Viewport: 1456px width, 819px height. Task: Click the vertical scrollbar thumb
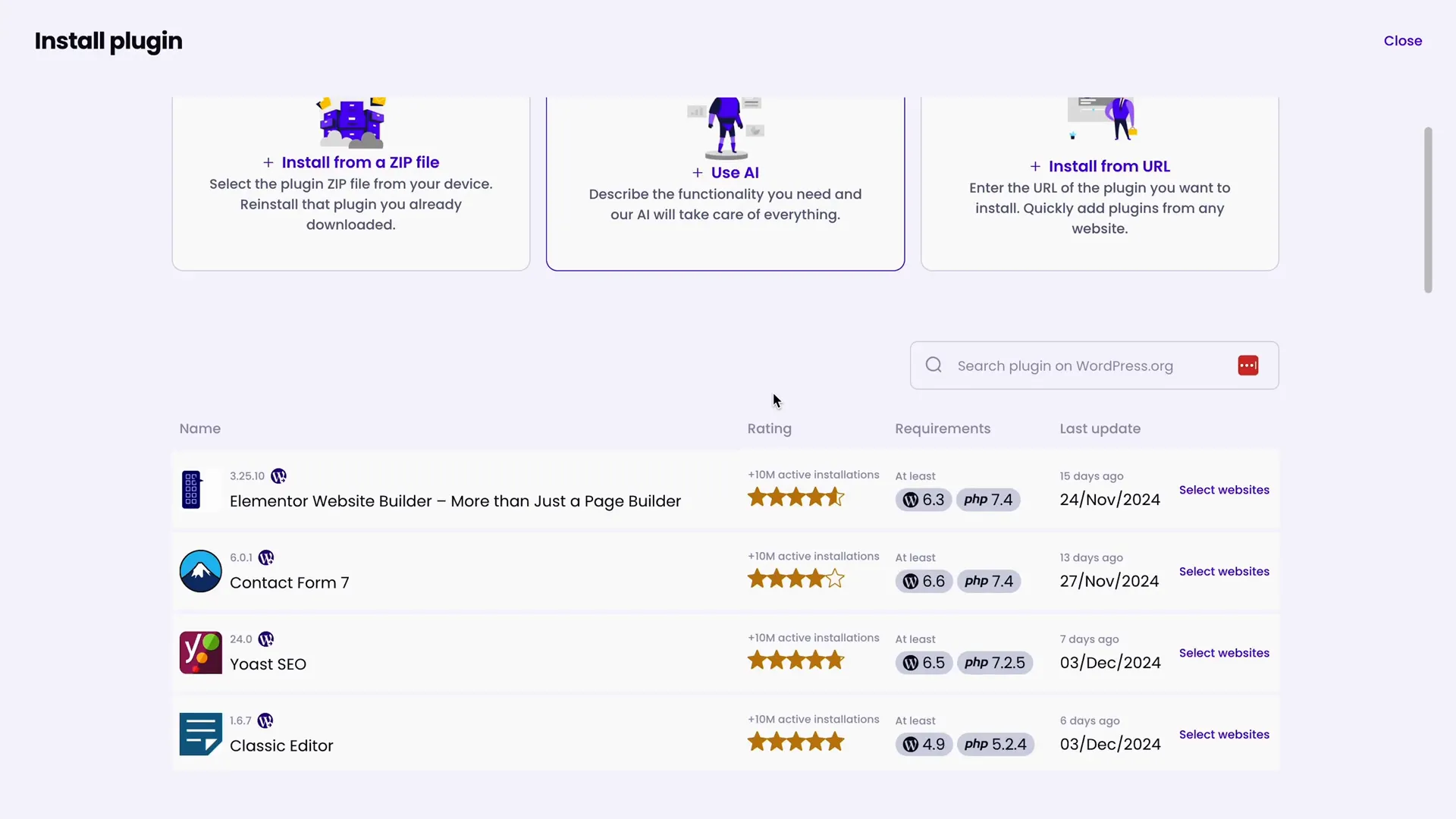pos(1428,210)
